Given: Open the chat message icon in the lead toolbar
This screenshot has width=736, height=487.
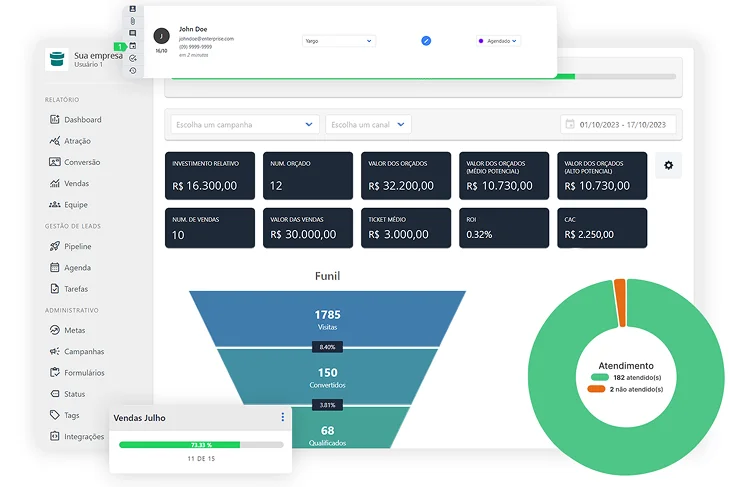Looking at the screenshot, I should pyautogui.click(x=133, y=33).
